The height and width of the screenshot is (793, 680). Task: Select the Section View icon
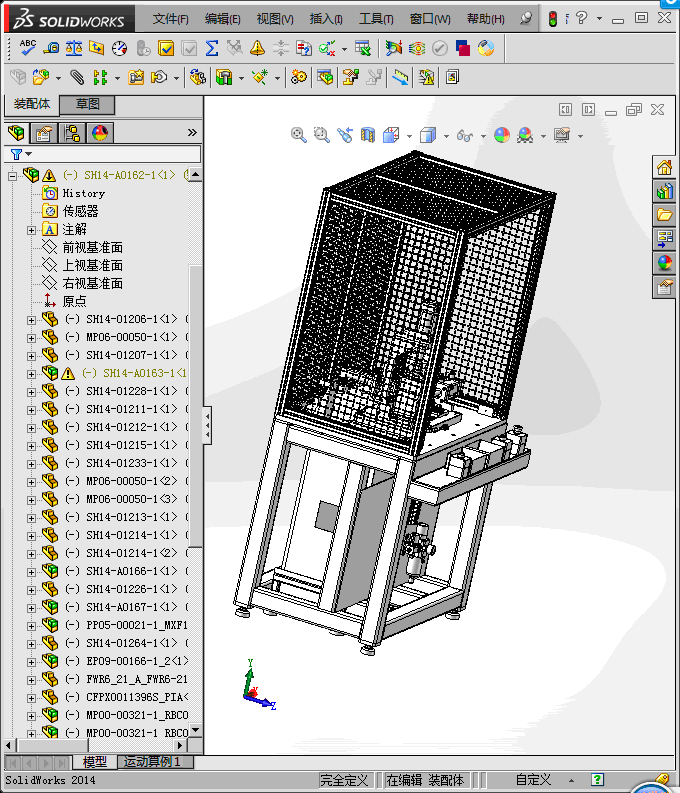[x=368, y=135]
